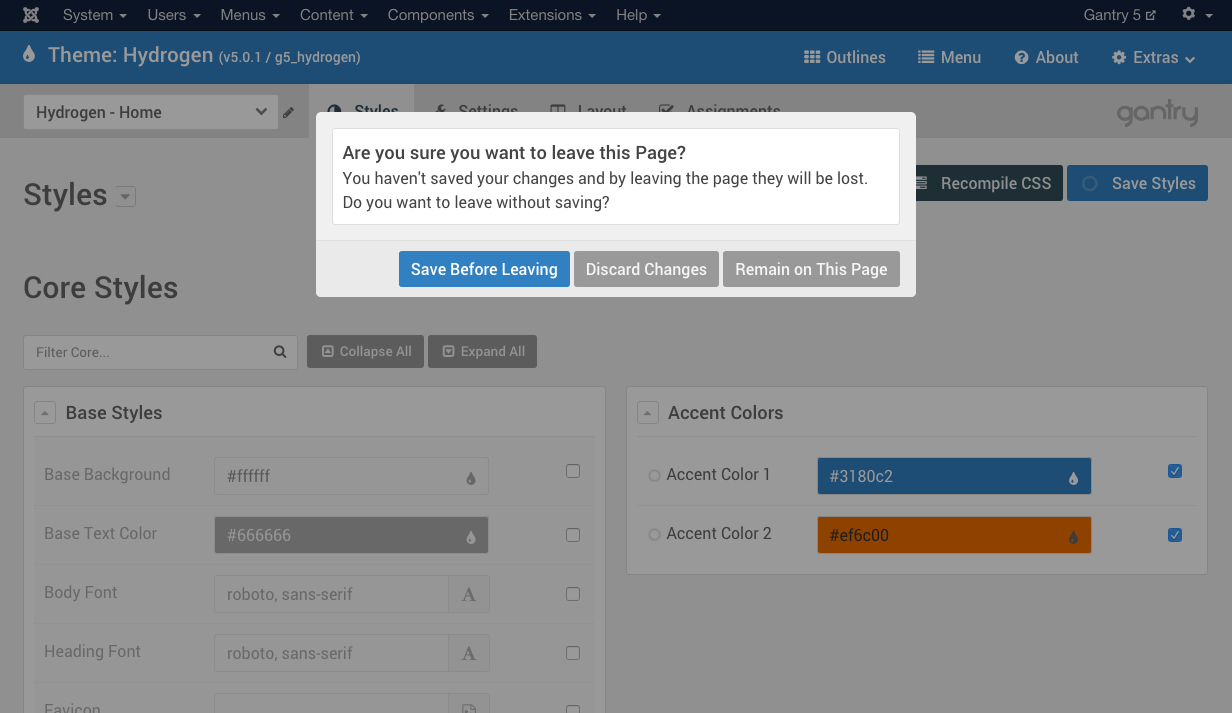Toggle the Body Font override checkbox
This screenshot has height=713, width=1232.
coord(573,594)
